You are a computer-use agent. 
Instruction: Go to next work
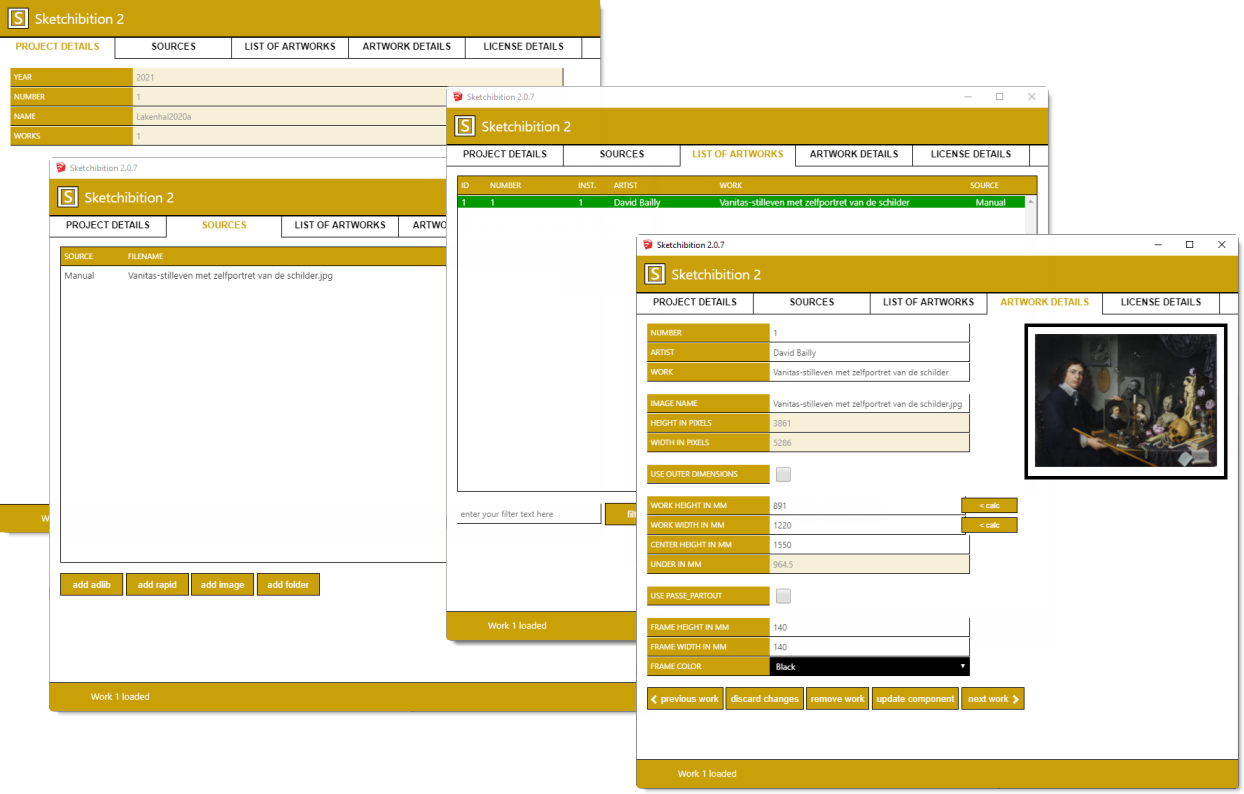pos(993,699)
